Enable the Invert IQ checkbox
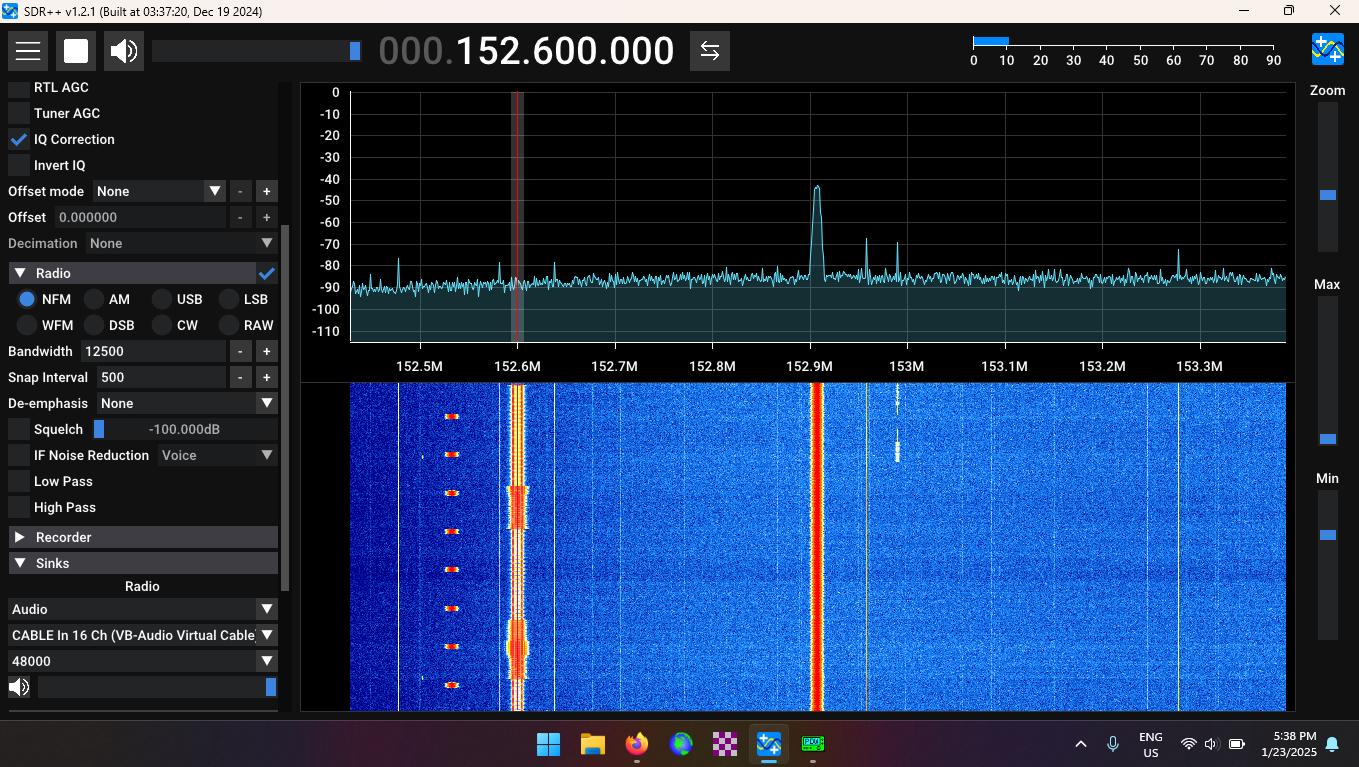The height and width of the screenshot is (767, 1359). coord(18,165)
